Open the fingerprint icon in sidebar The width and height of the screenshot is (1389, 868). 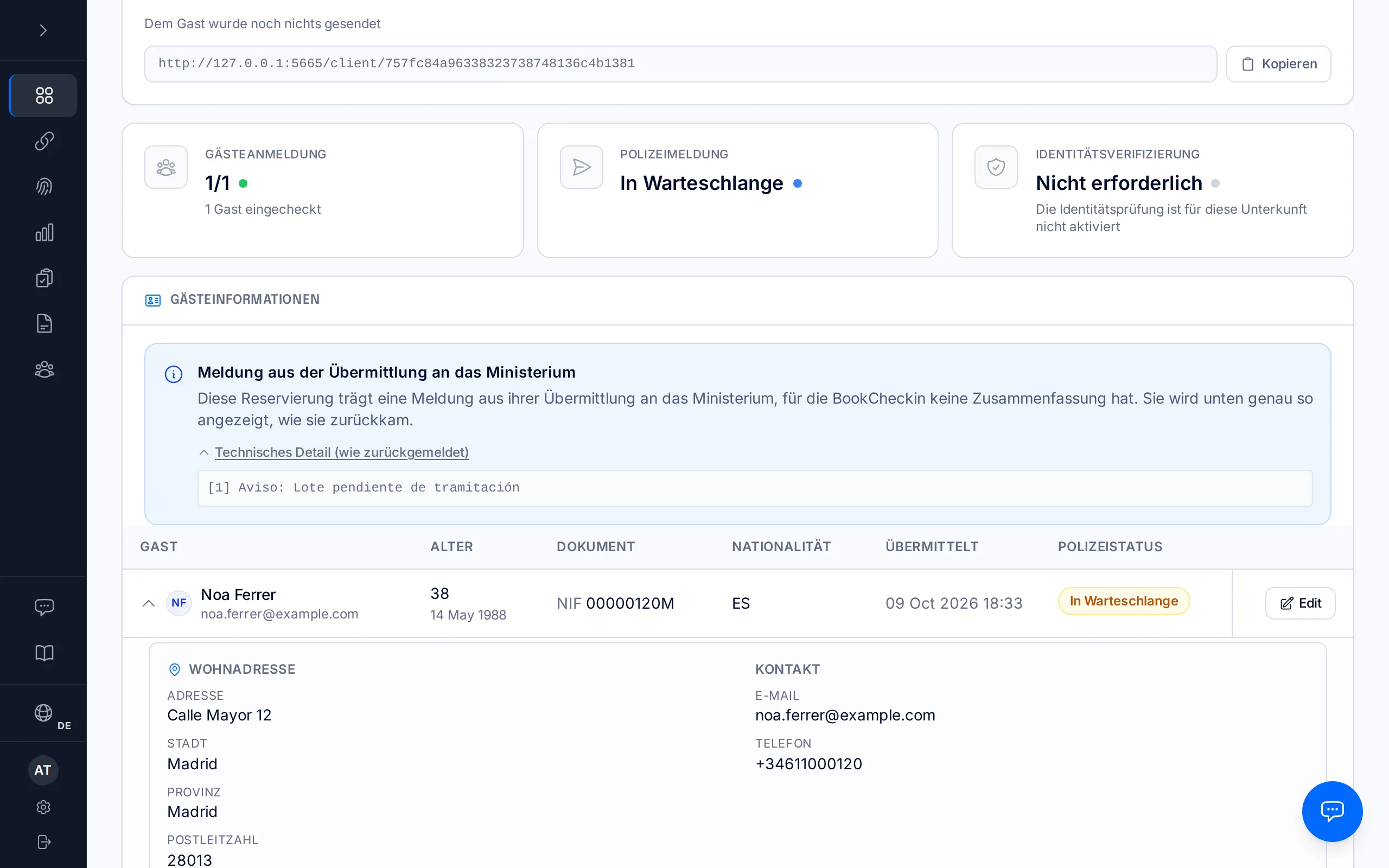click(x=43, y=187)
